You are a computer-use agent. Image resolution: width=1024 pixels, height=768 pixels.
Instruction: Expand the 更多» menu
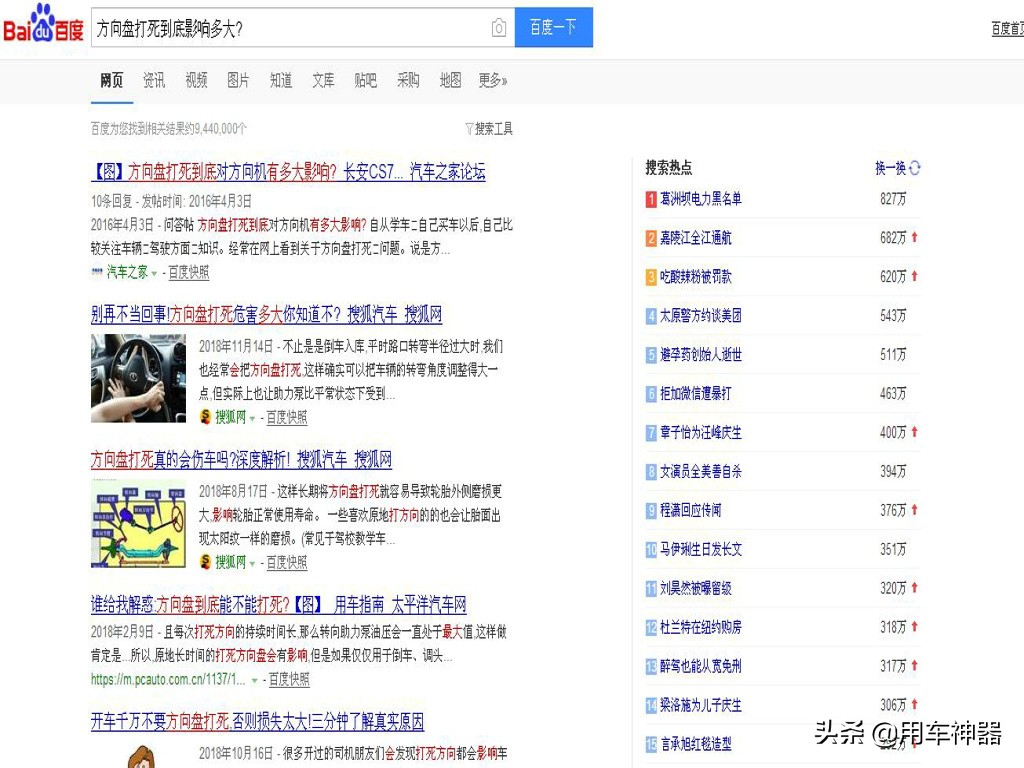493,80
